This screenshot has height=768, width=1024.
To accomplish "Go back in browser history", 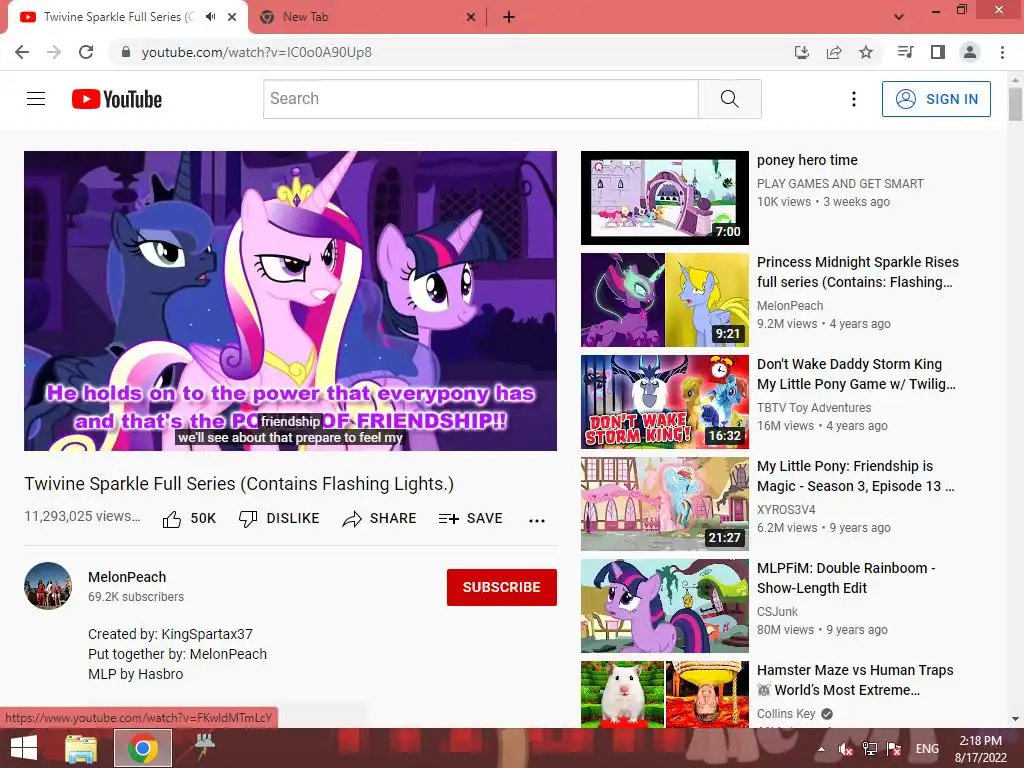I will click(x=22, y=52).
